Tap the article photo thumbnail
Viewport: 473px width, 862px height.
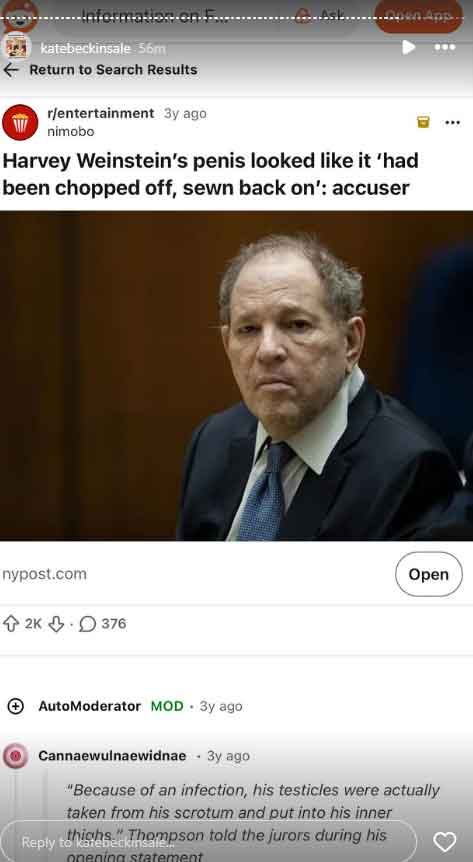click(x=236, y=375)
